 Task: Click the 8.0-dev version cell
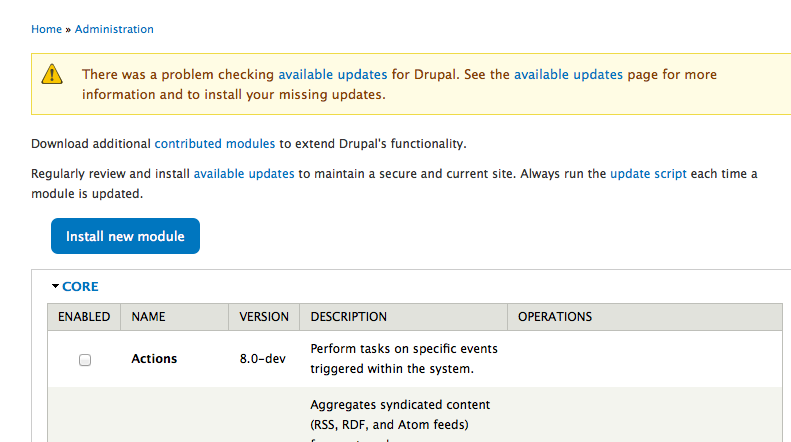point(262,359)
